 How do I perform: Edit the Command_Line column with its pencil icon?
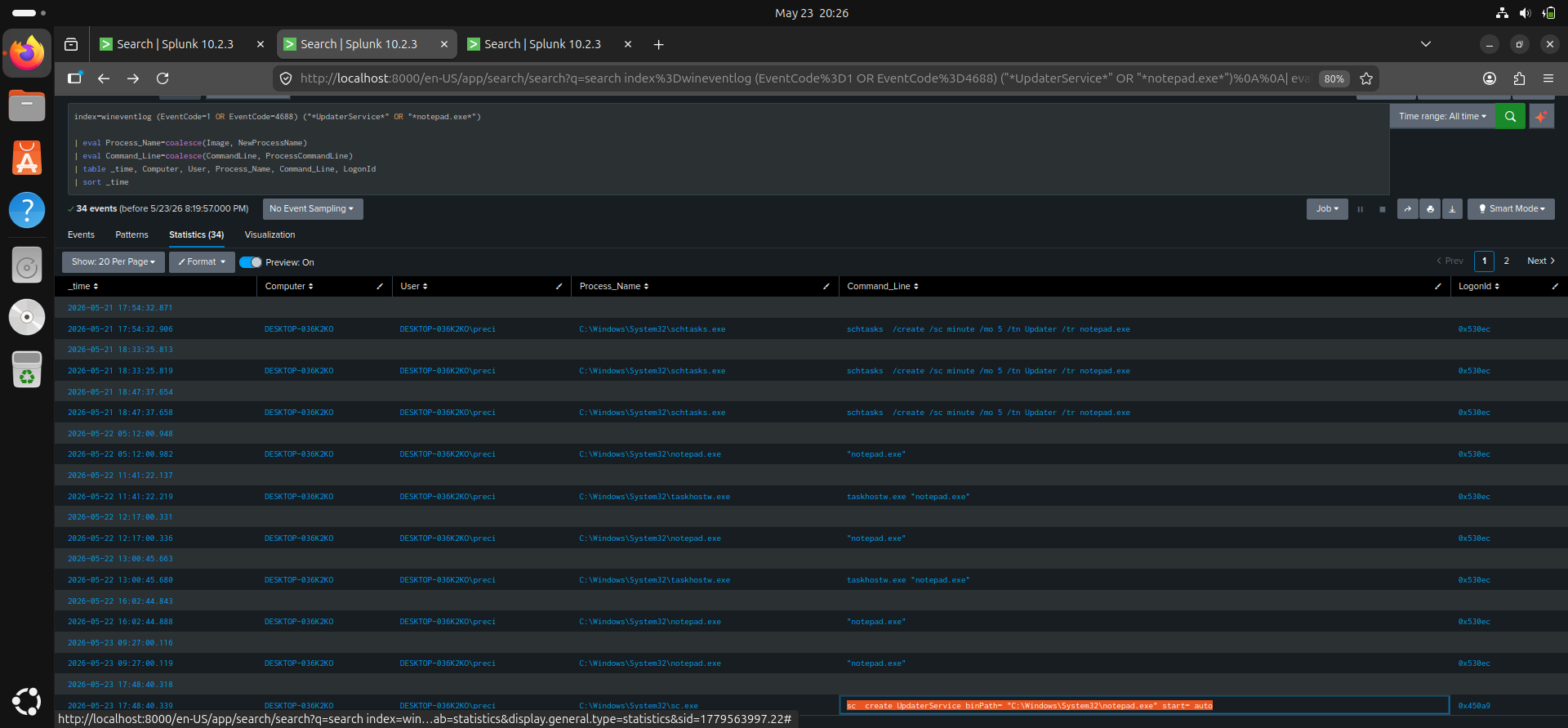pos(1438,287)
